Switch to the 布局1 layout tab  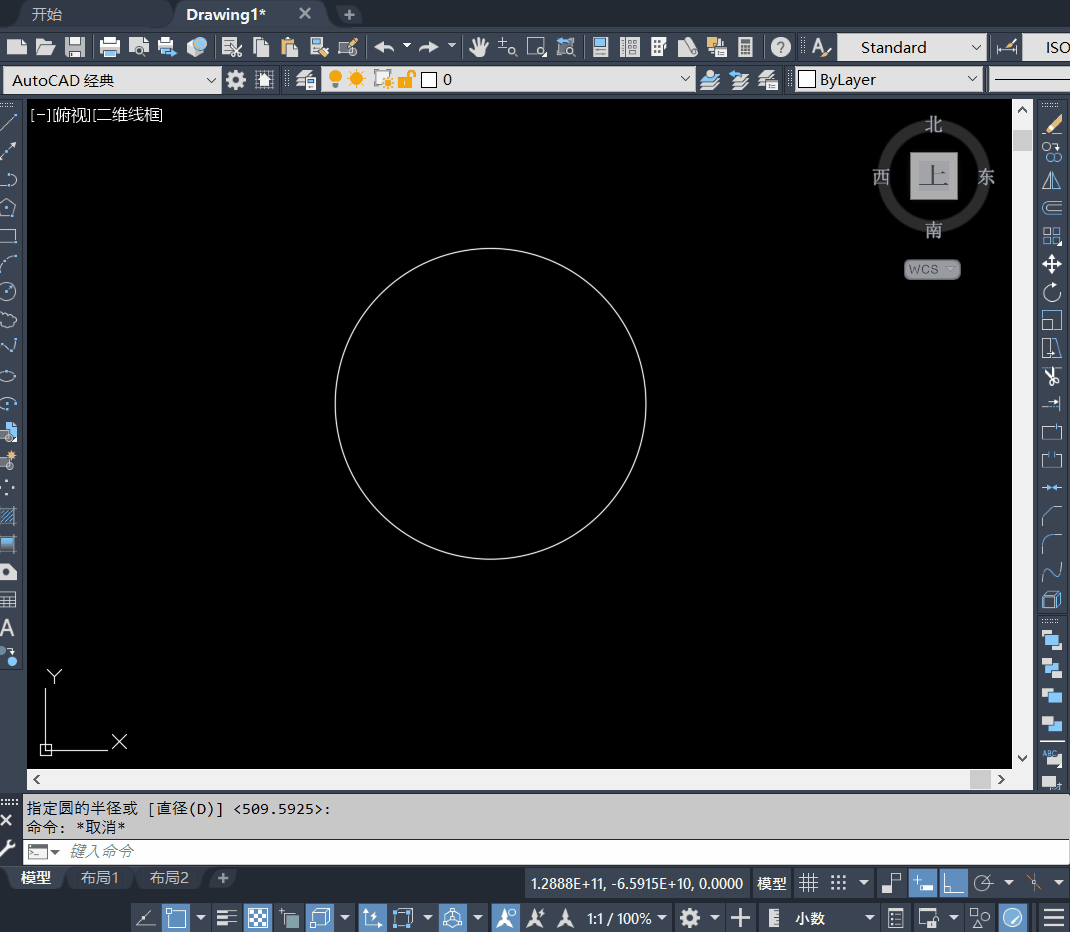pos(100,877)
